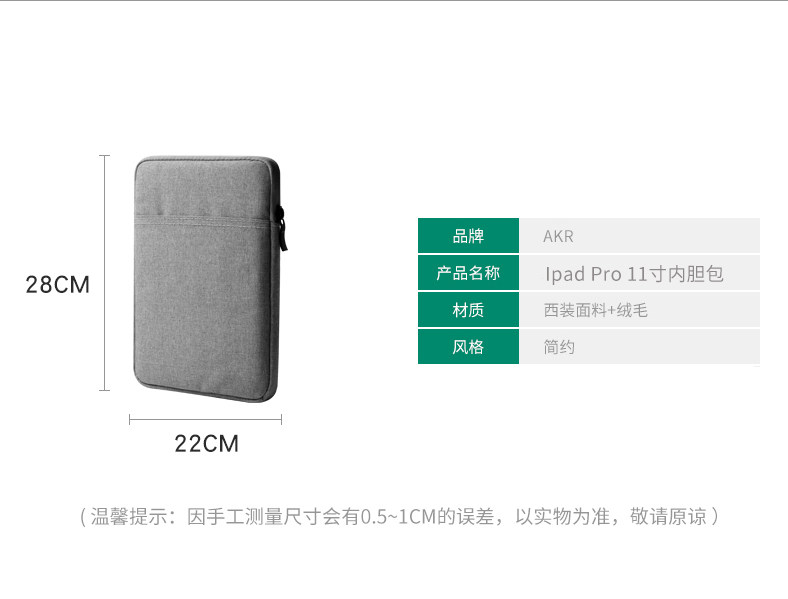Click the zipper pull on the sleeve
788x599 pixels.
point(283,229)
